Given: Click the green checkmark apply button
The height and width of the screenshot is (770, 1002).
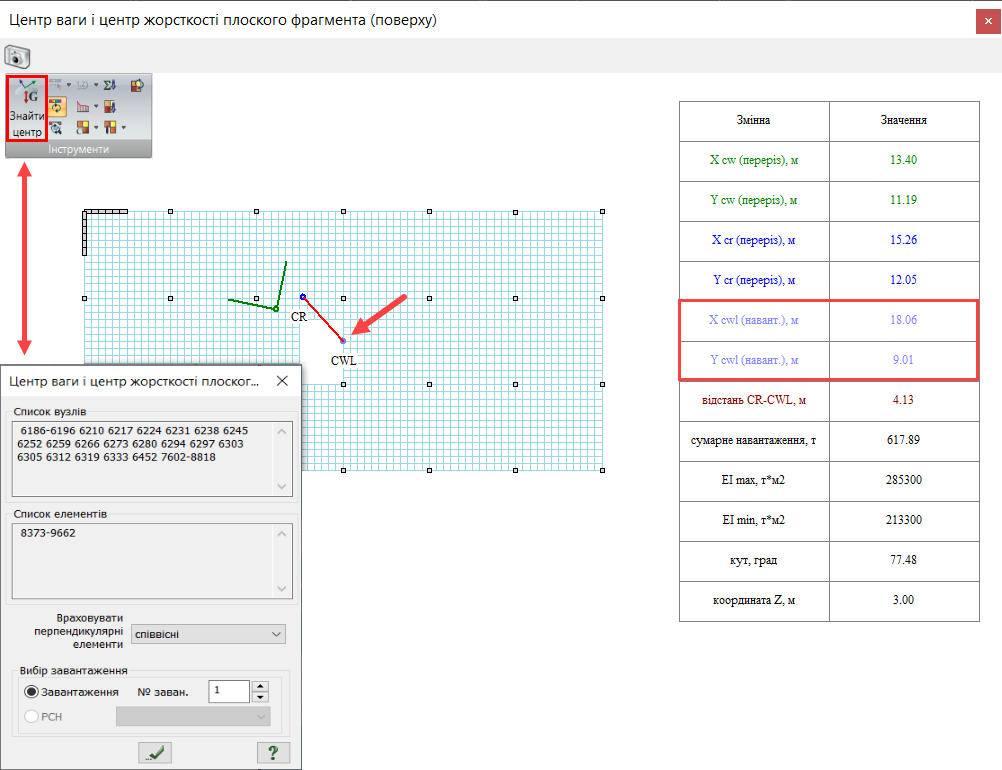Looking at the screenshot, I should pyautogui.click(x=158, y=753).
